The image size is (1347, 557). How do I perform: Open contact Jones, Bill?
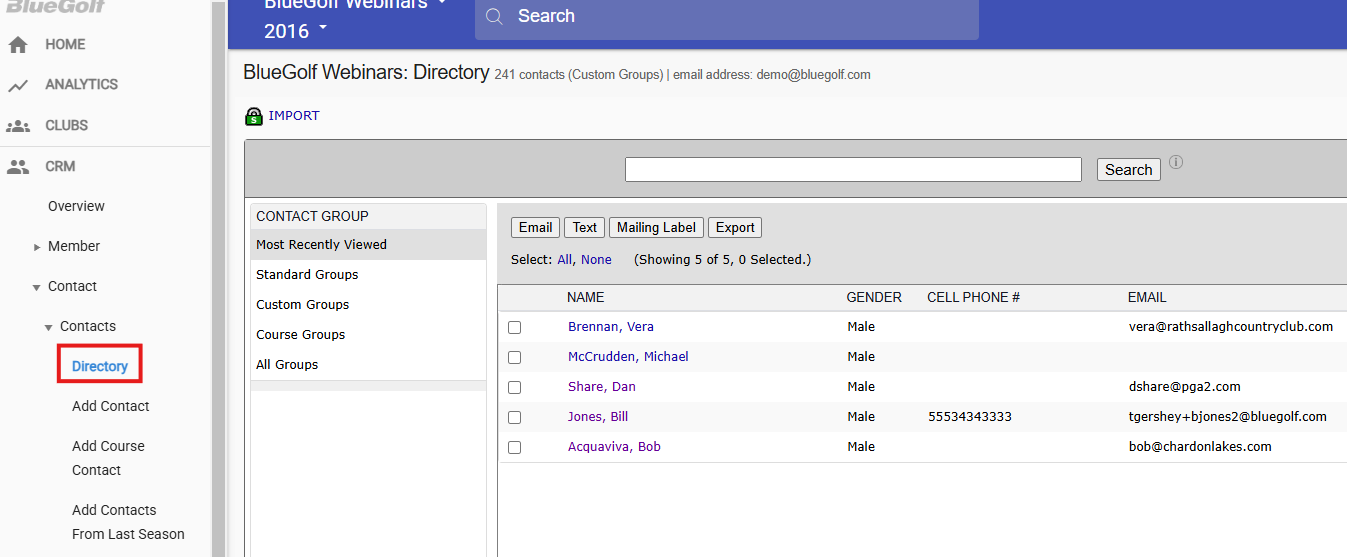tap(598, 417)
